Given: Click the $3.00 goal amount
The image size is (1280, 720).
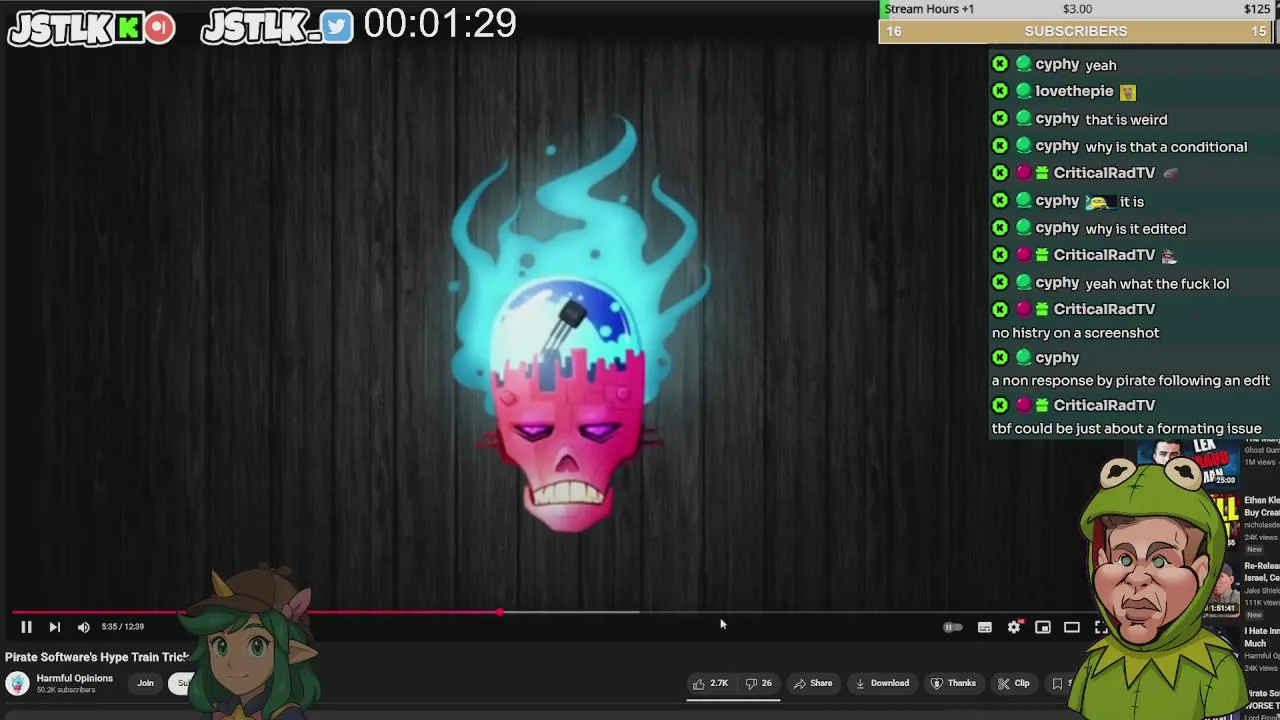Looking at the screenshot, I should tap(1077, 9).
